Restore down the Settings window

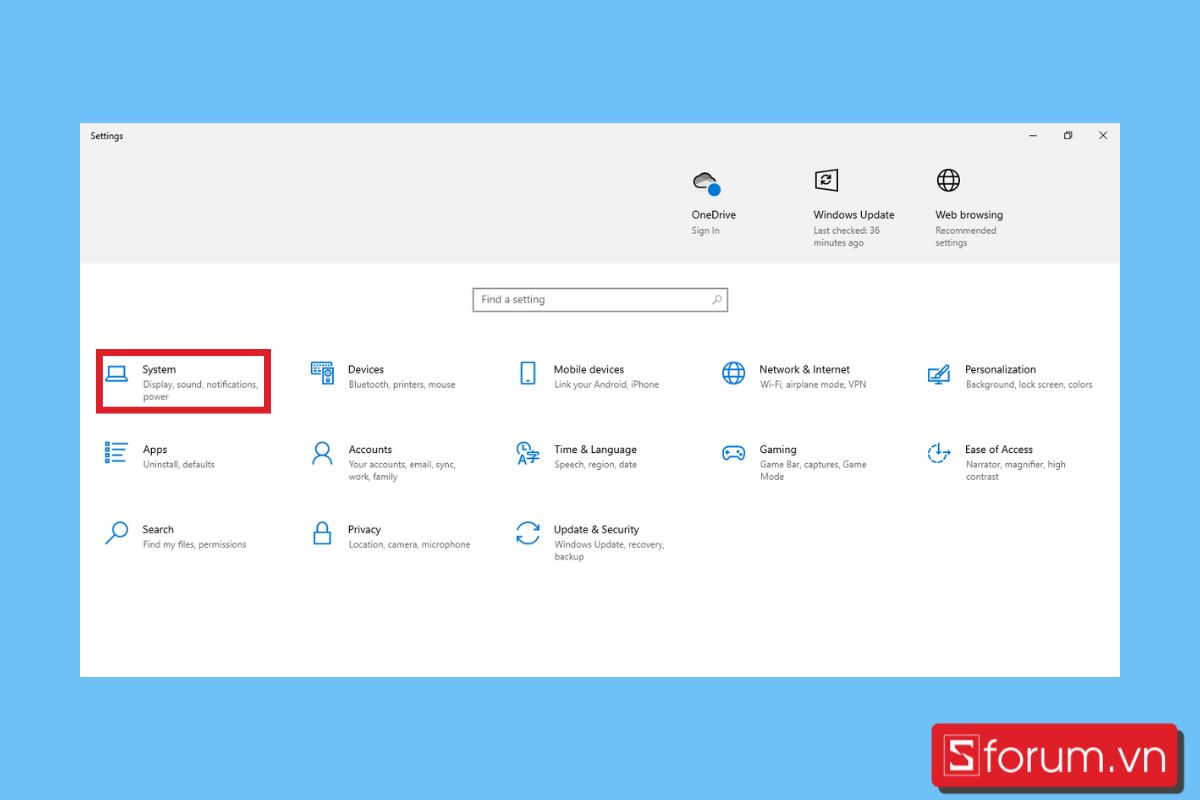pyautogui.click(x=1068, y=136)
